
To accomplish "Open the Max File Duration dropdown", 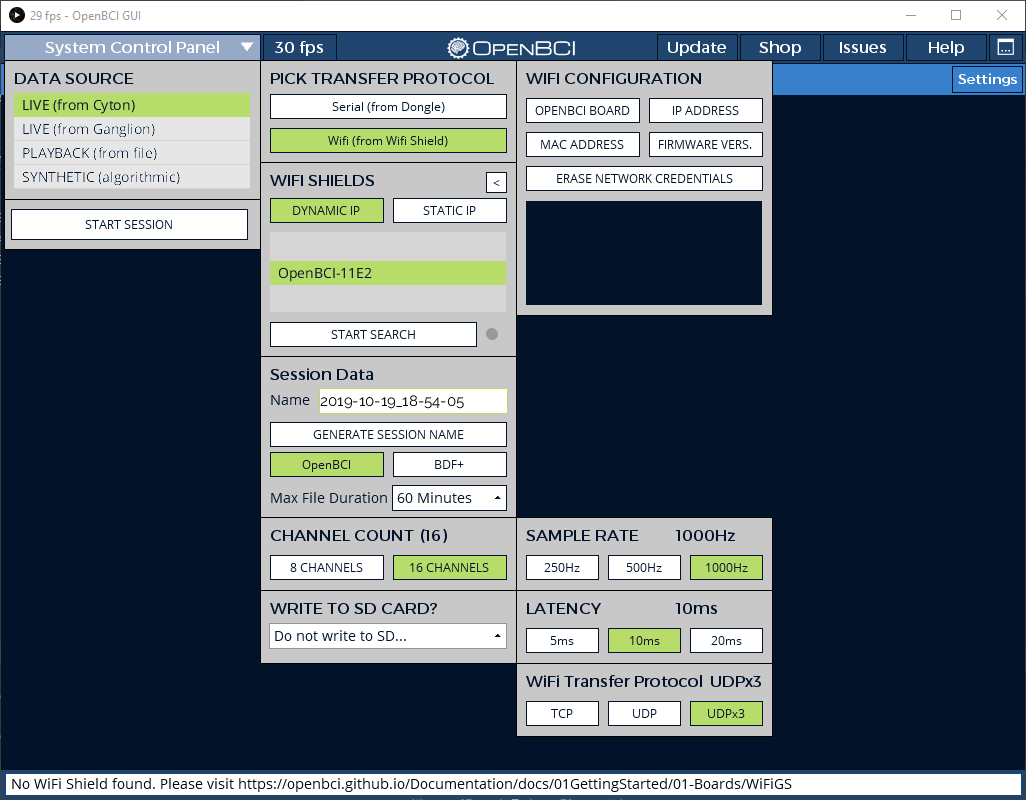I will [449, 497].
